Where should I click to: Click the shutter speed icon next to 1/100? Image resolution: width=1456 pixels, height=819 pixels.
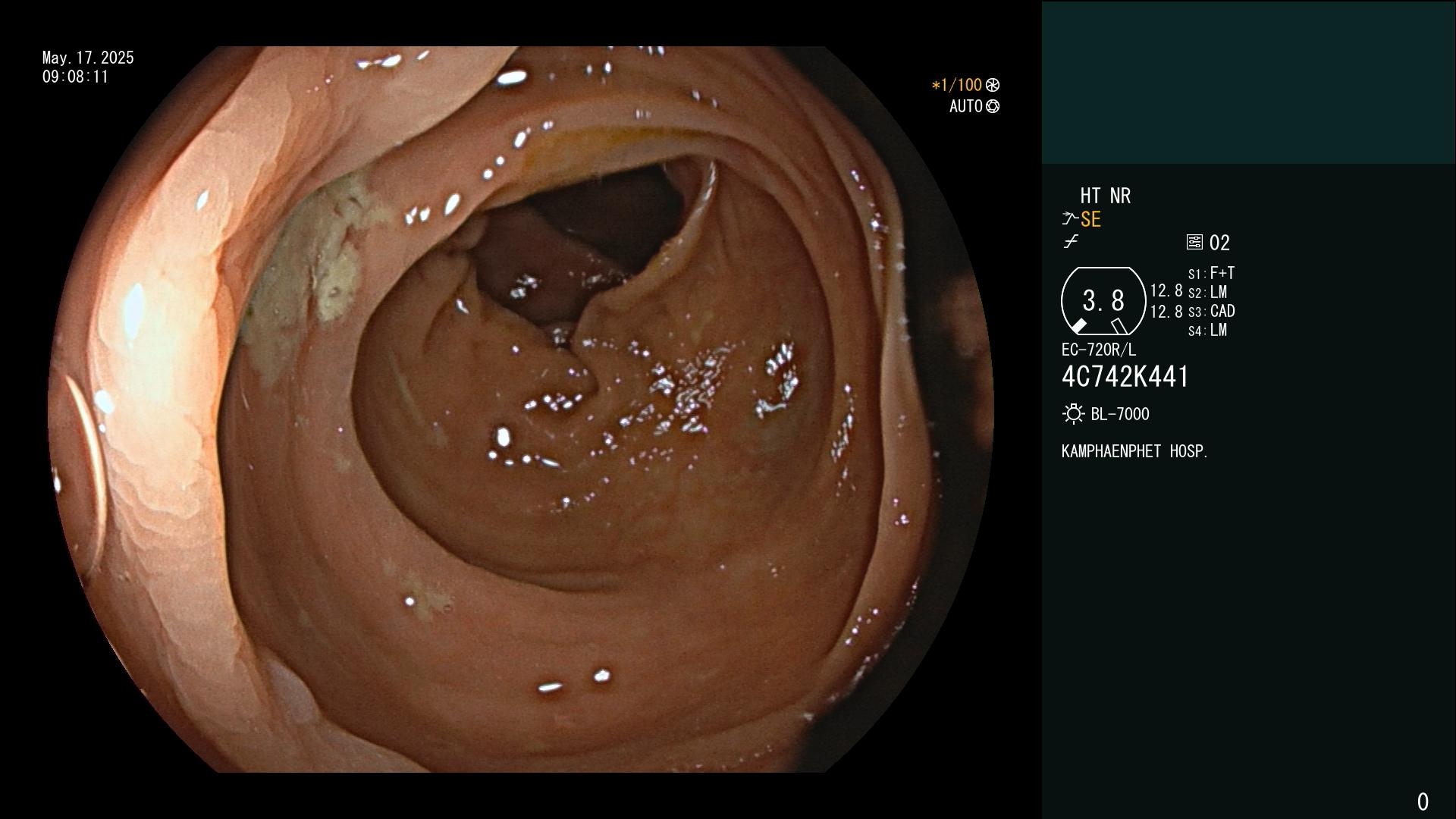pos(993,85)
